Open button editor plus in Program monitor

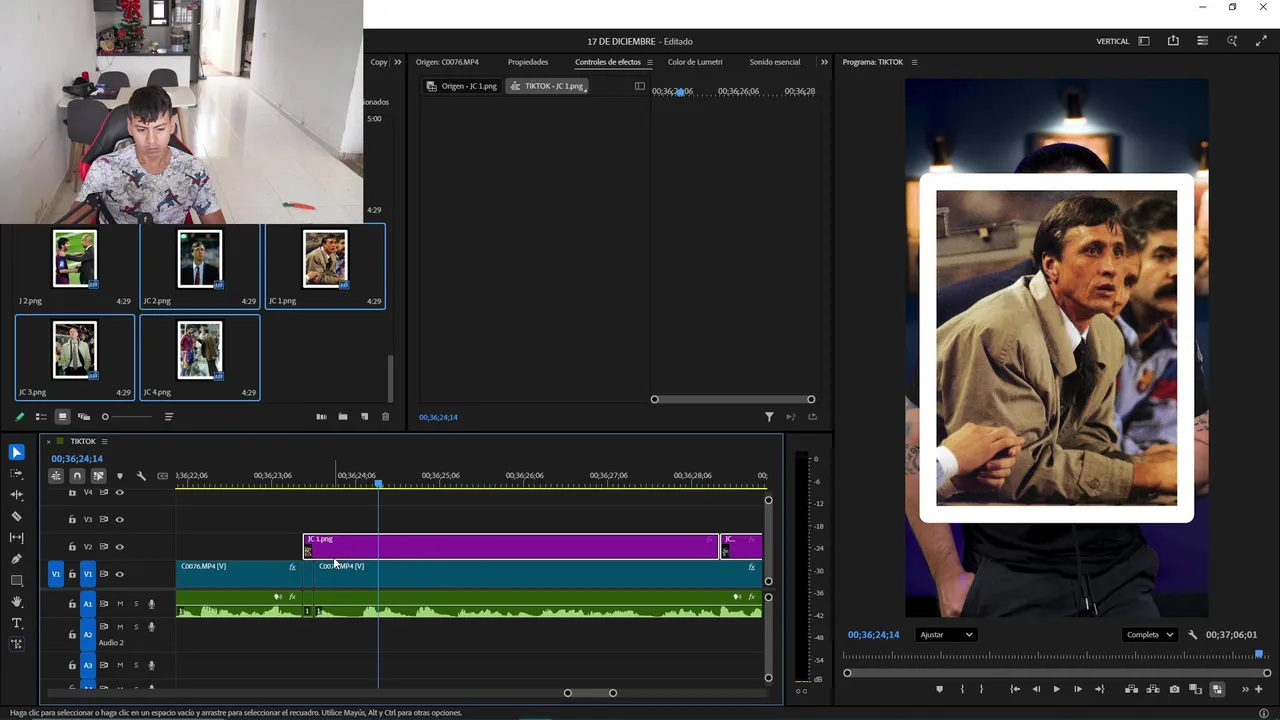pos(1259,689)
